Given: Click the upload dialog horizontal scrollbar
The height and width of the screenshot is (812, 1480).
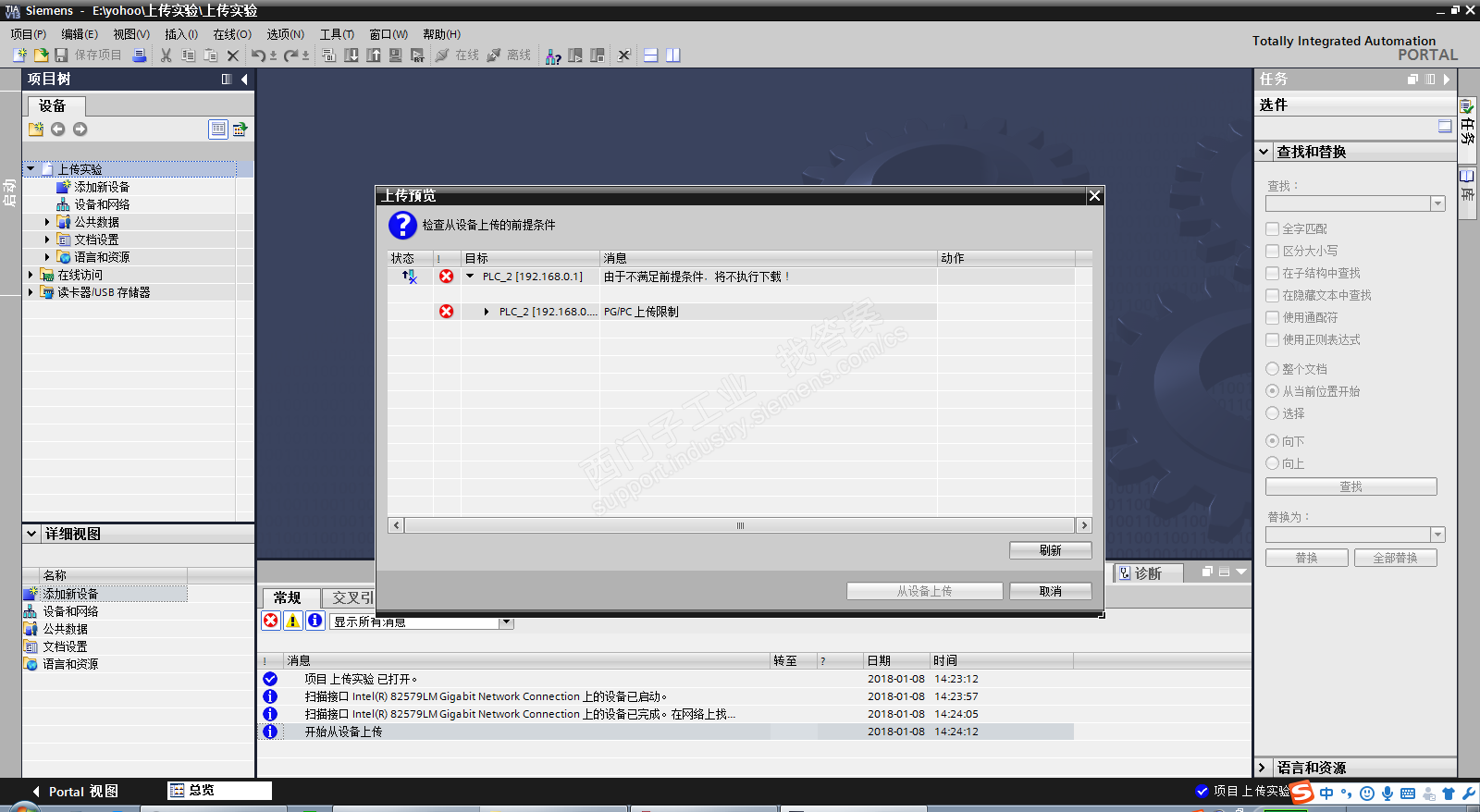Looking at the screenshot, I should point(740,525).
